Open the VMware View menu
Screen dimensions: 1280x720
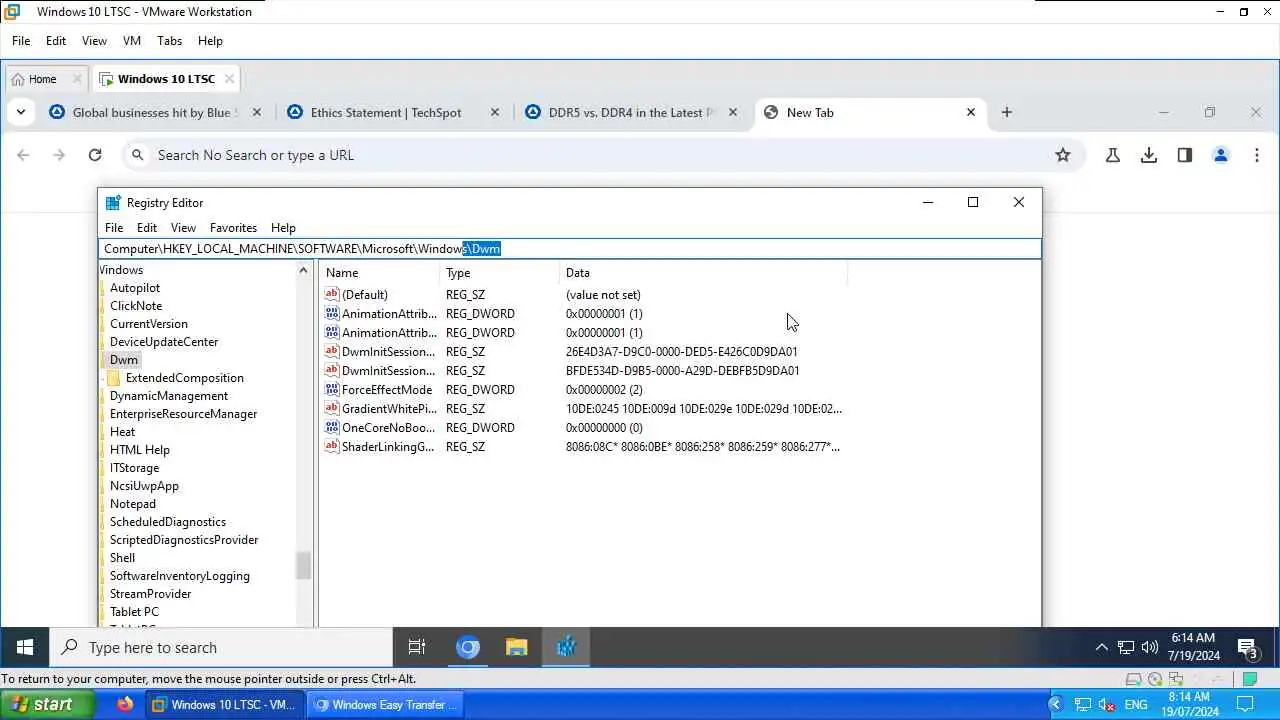[x=94, y=41]
